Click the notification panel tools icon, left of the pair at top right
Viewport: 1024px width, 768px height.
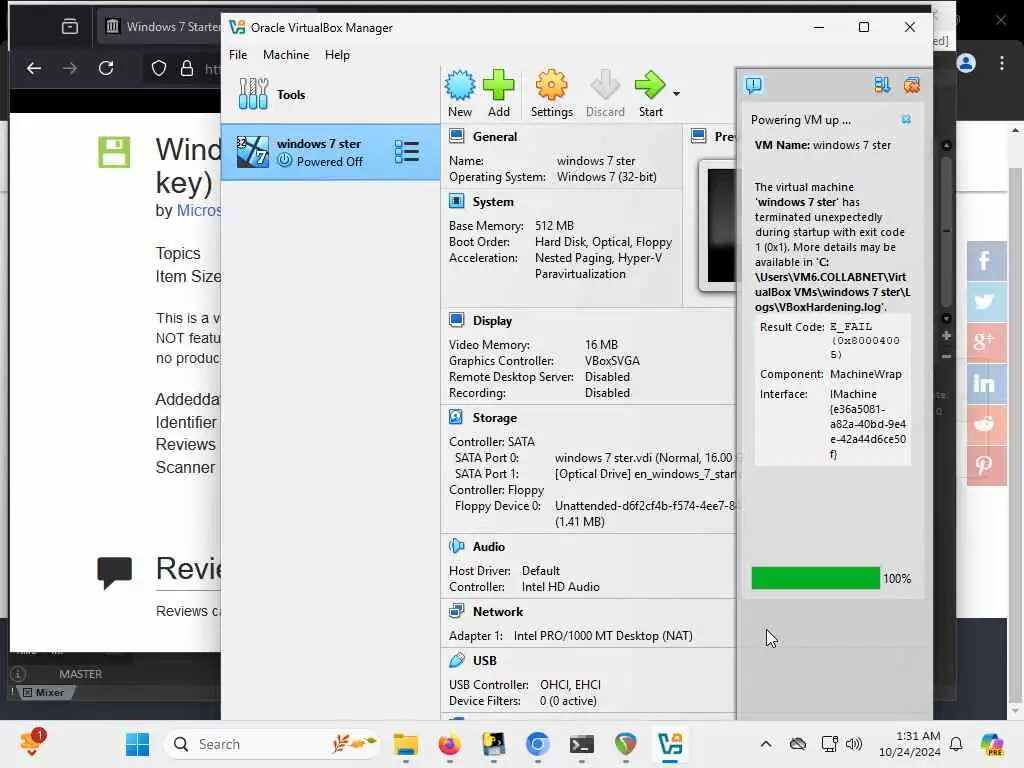(882, 85)
